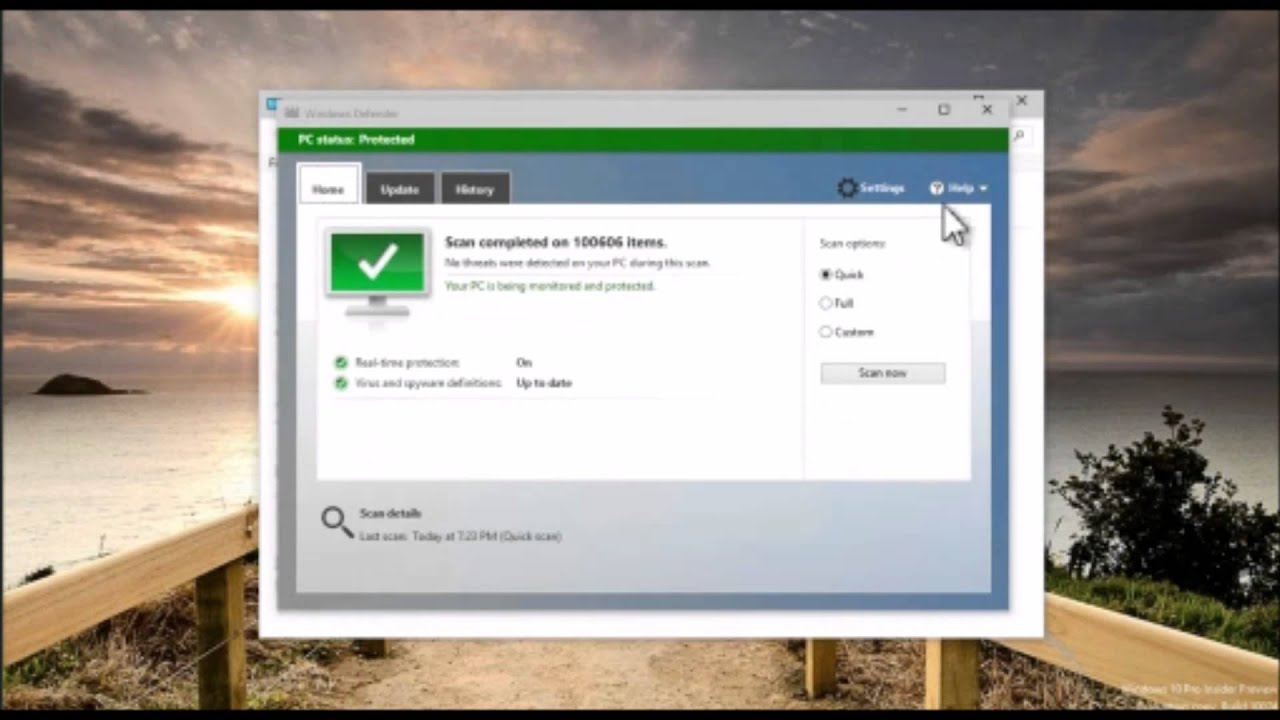1280x720 pixels.
Task: Switch to the Update tab
Action: (x=399, y=188)
